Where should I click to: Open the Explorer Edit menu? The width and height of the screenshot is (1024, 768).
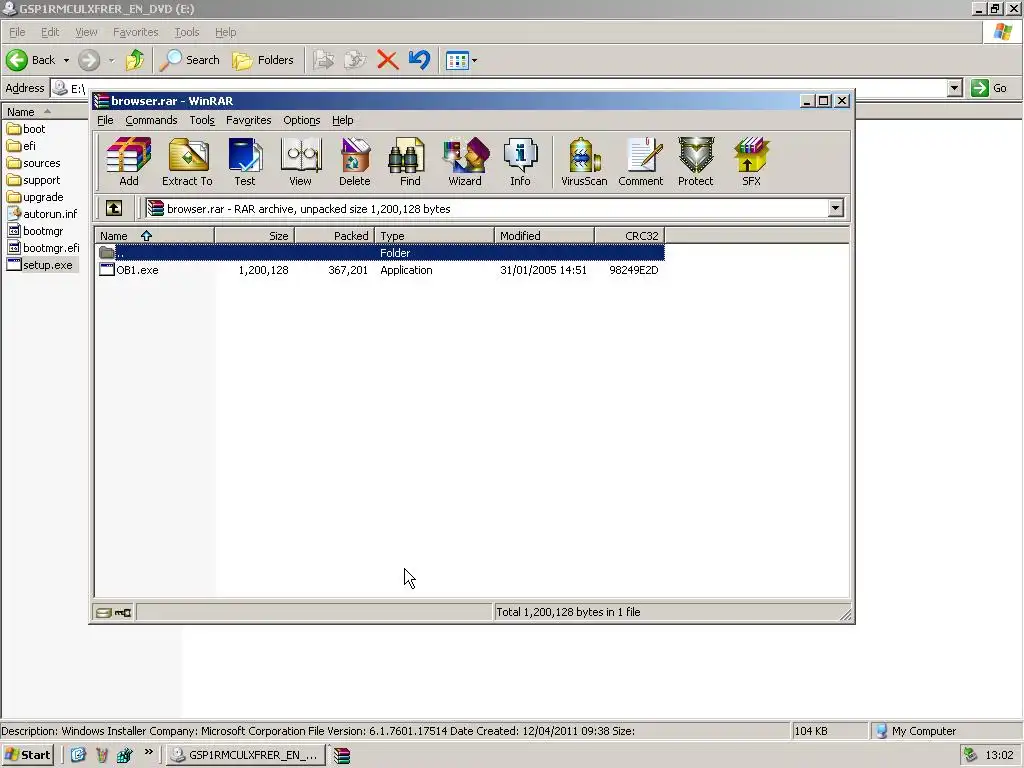pos(50,32)
